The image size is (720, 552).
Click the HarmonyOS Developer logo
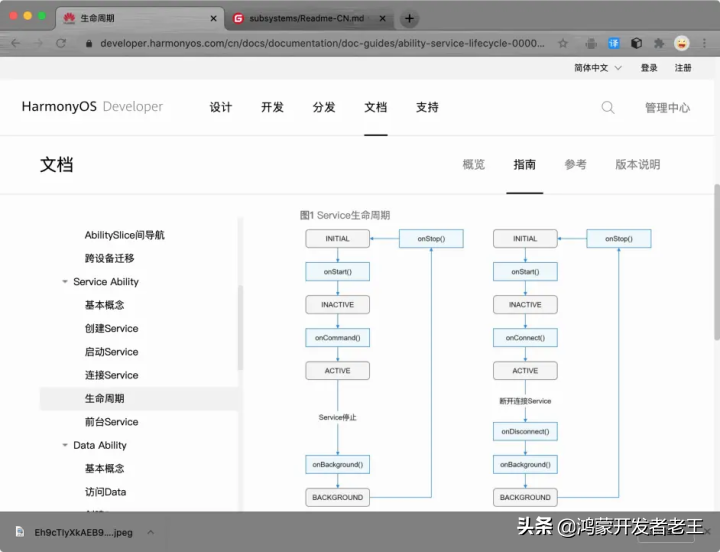pyautogui.click(x=92, y=107)
